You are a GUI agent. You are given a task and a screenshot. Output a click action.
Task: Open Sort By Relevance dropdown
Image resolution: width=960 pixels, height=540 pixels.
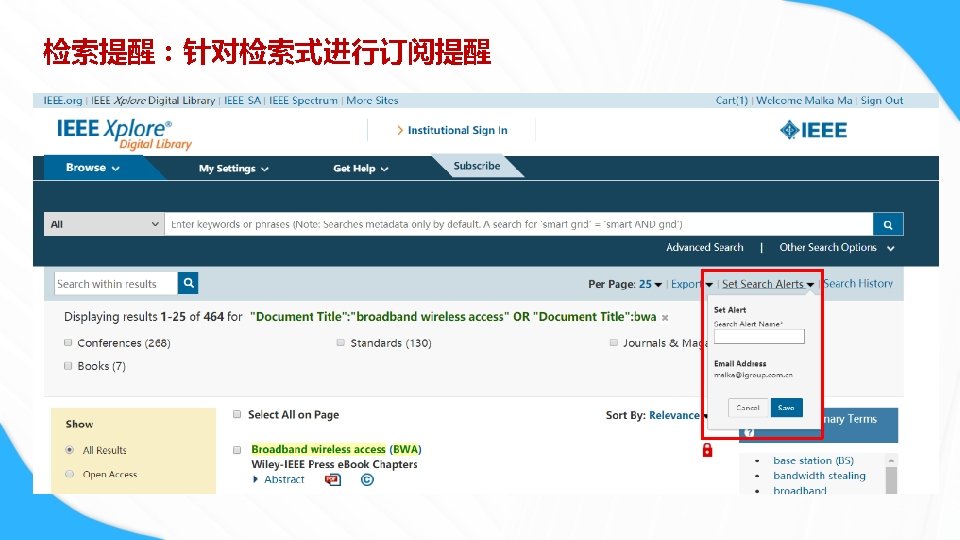678,415
